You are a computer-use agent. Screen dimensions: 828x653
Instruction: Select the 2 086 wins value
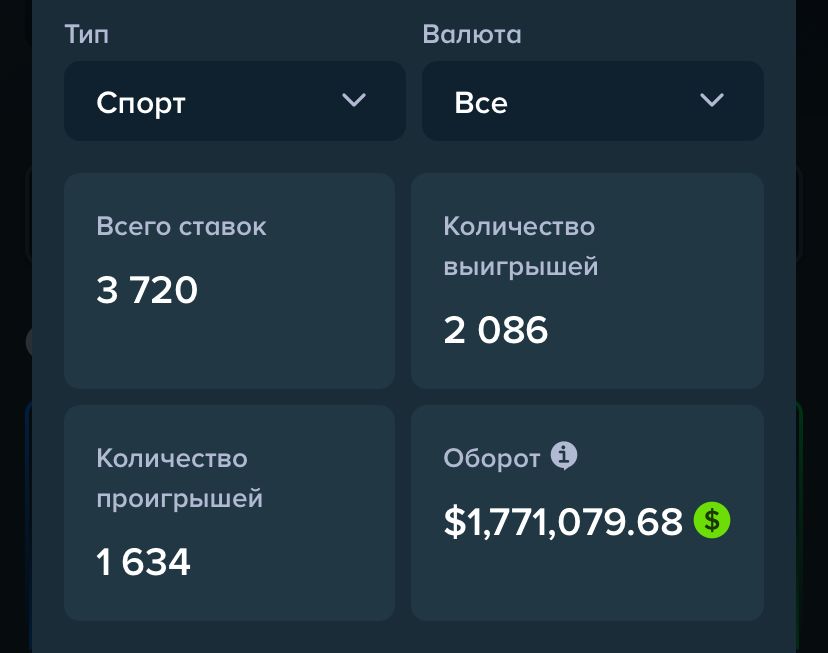(x=496, y=330)
